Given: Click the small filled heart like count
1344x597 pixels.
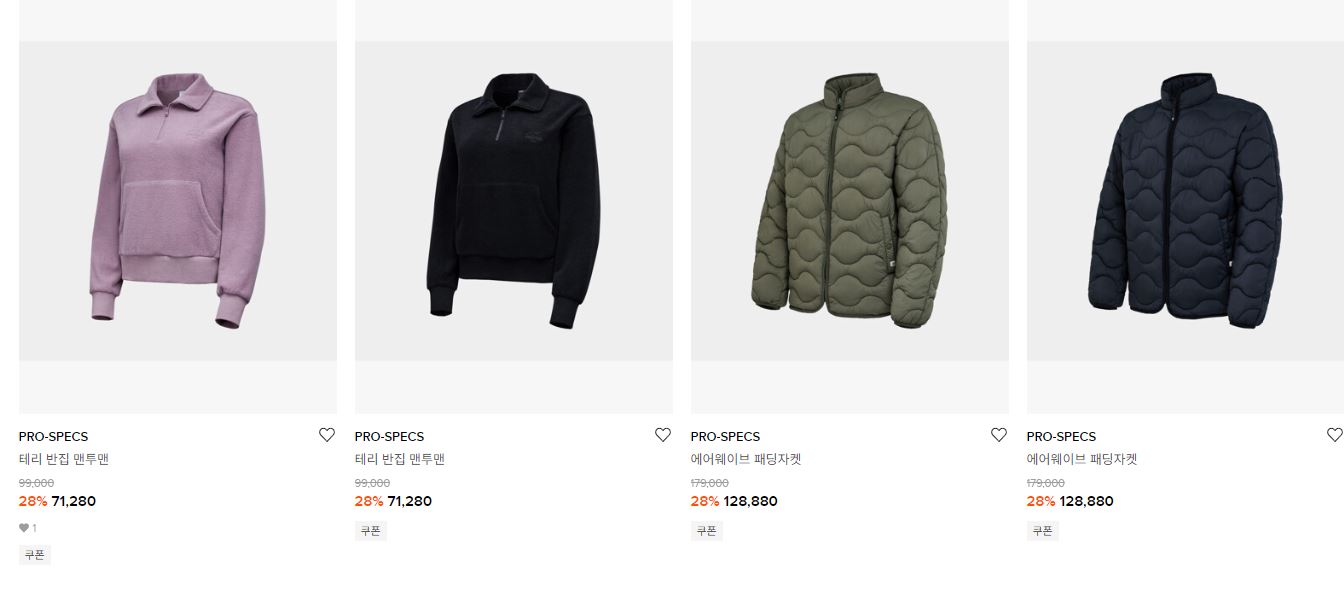Looking at the screenshot, I should (27, 528).
